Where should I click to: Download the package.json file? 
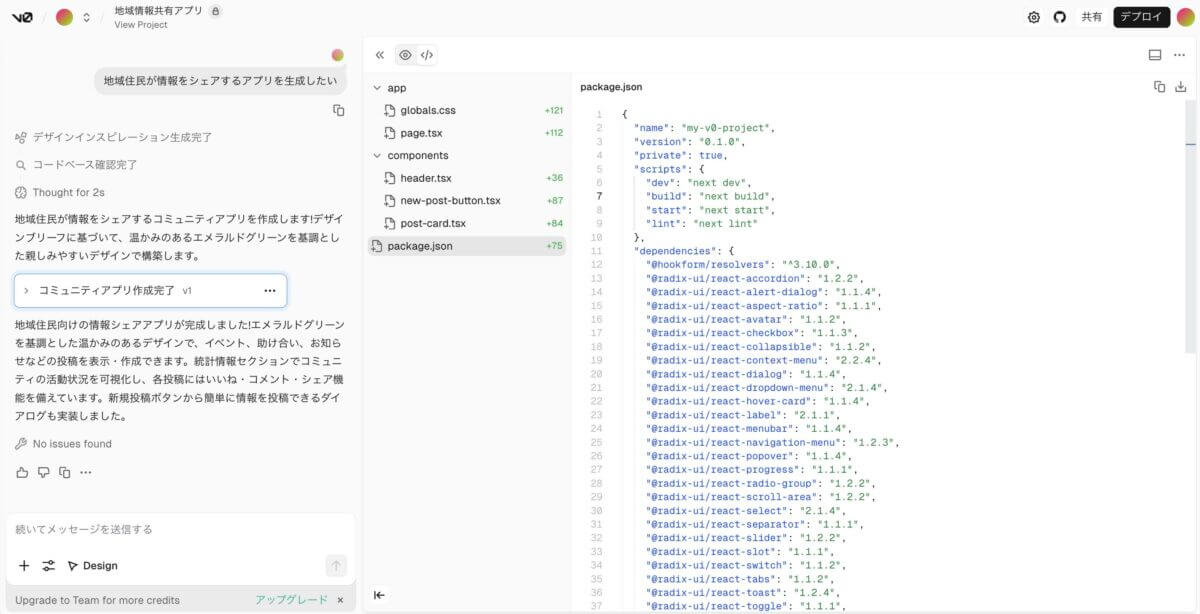point(1181,87)
